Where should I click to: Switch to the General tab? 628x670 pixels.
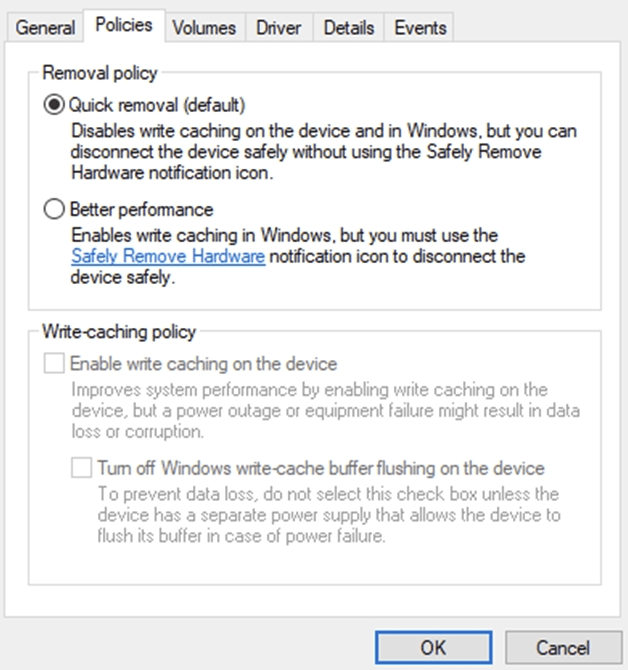(x=45, y=28)
